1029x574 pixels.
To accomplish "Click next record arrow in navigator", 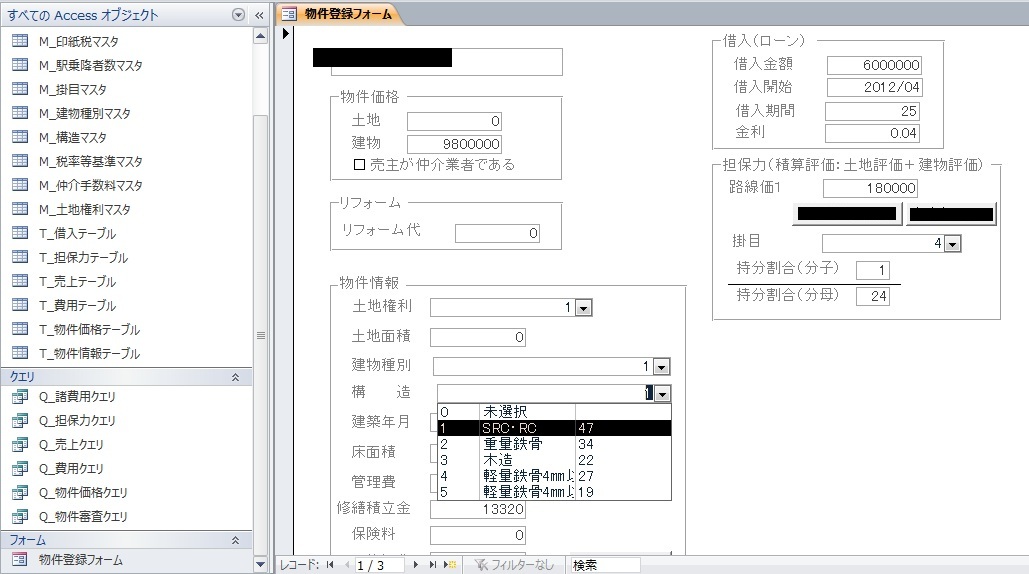I will coord(418,565).
